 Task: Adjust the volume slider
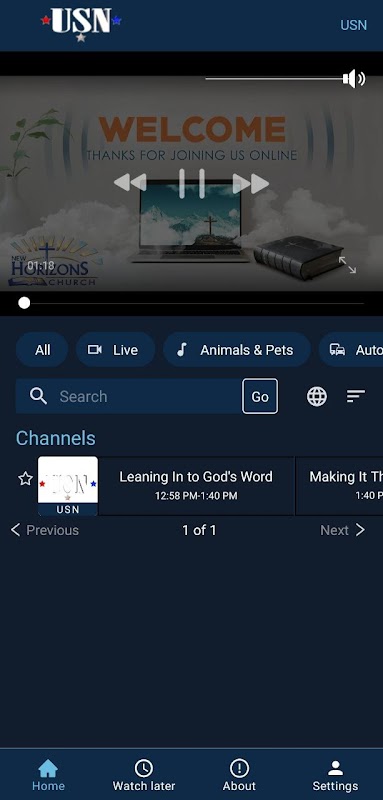click(274, 79)
